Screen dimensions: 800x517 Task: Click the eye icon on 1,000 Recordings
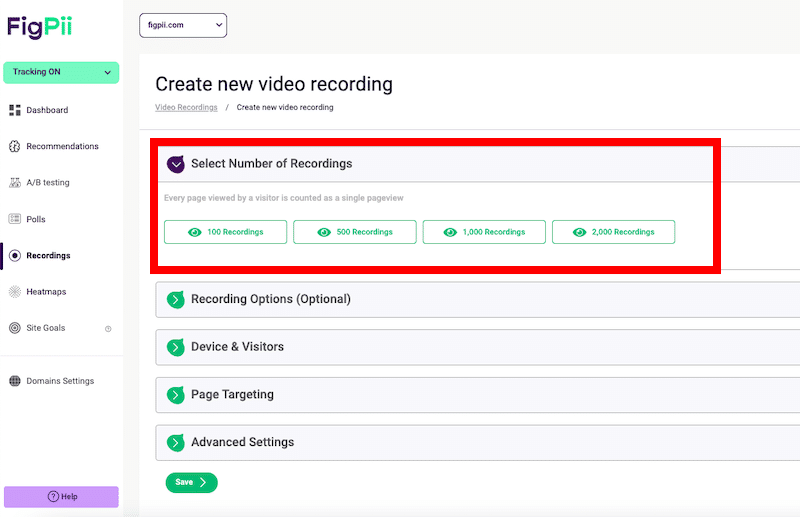click(450, 232)
